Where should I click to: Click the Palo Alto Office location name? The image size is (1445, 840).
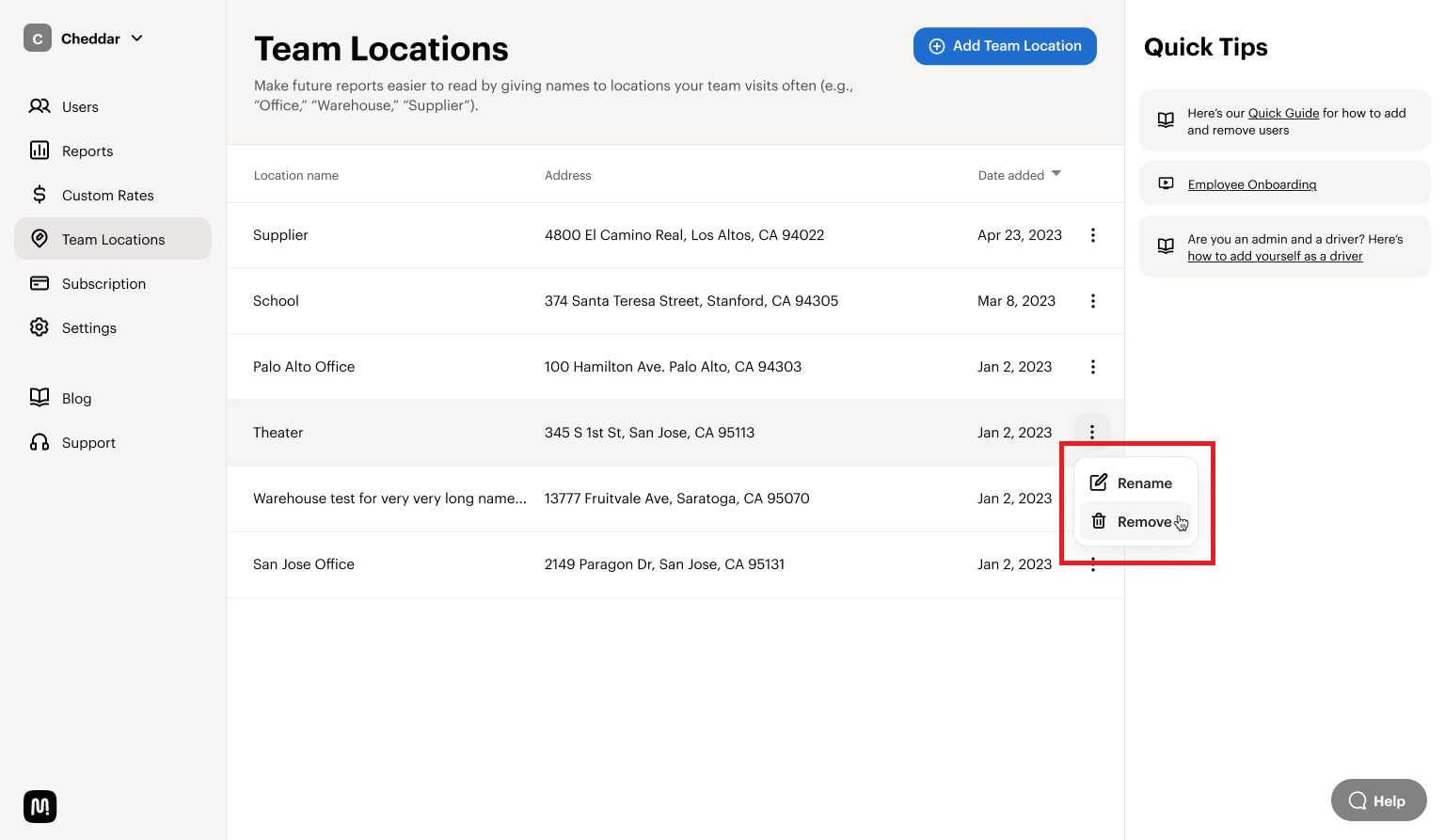[x=304, y=367]
